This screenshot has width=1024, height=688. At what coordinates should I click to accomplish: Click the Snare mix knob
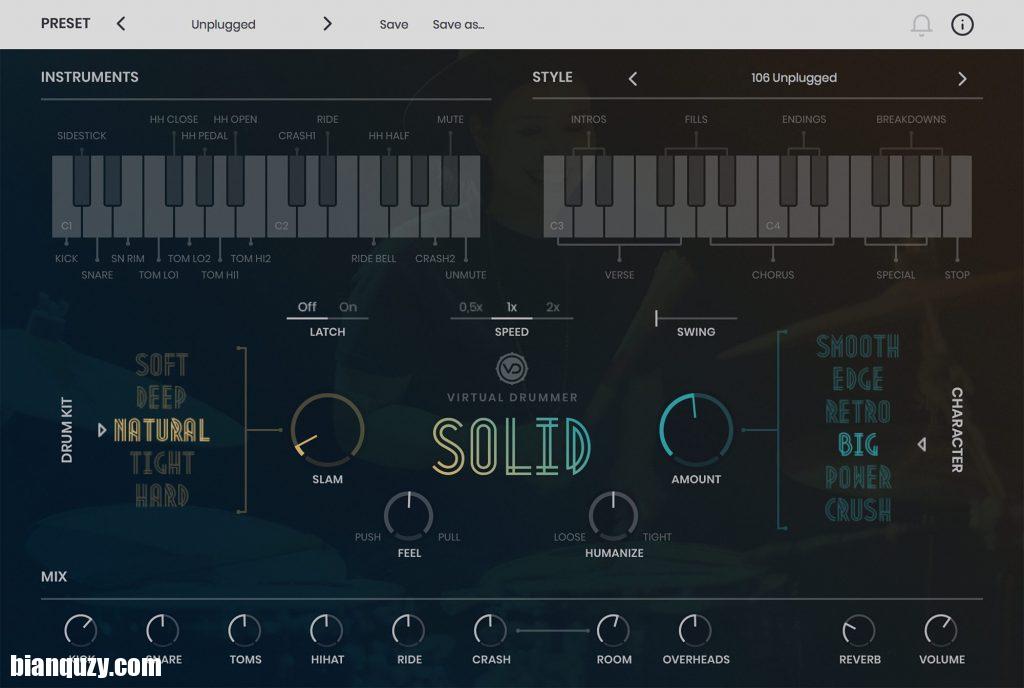(162, 631)
